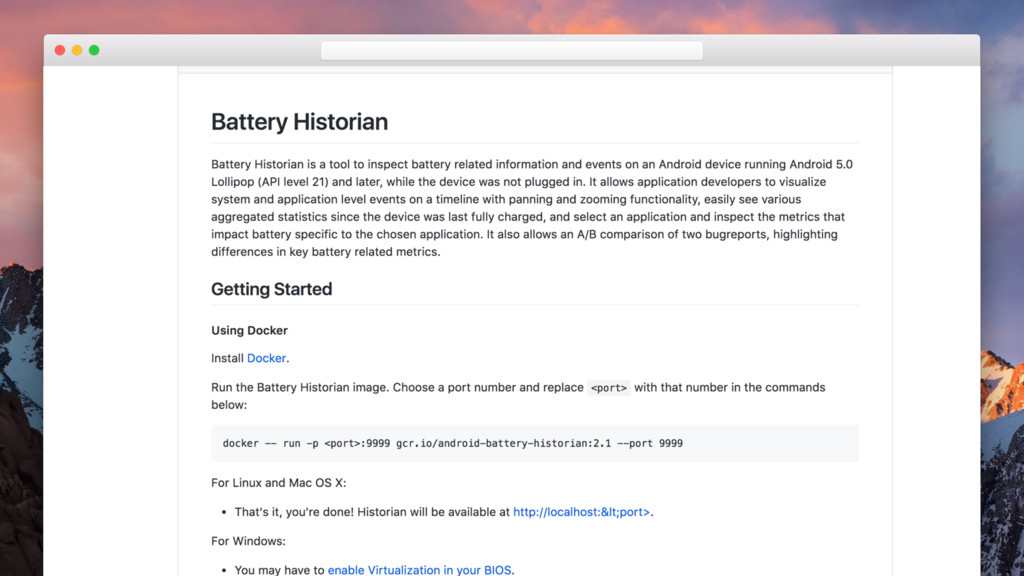
Task: Open the http://localhost:<port> link
Action: [581, 512]
